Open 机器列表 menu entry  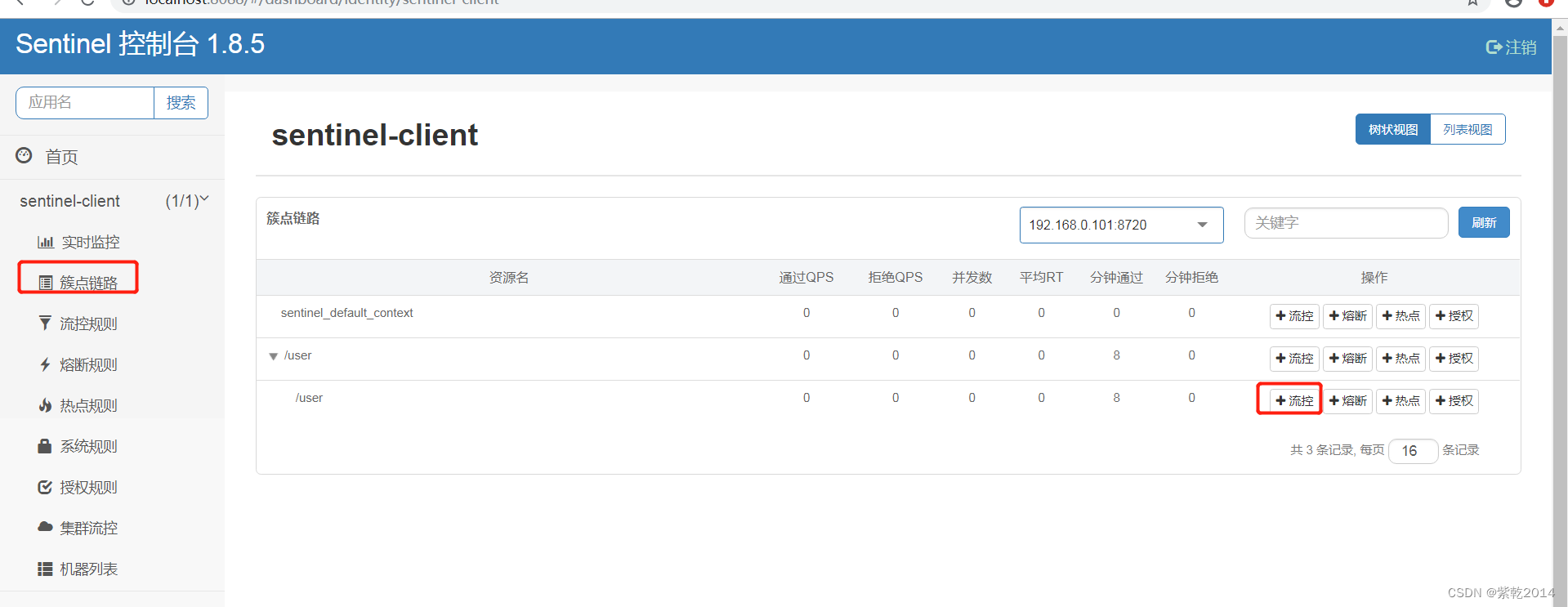coord(88,569)
